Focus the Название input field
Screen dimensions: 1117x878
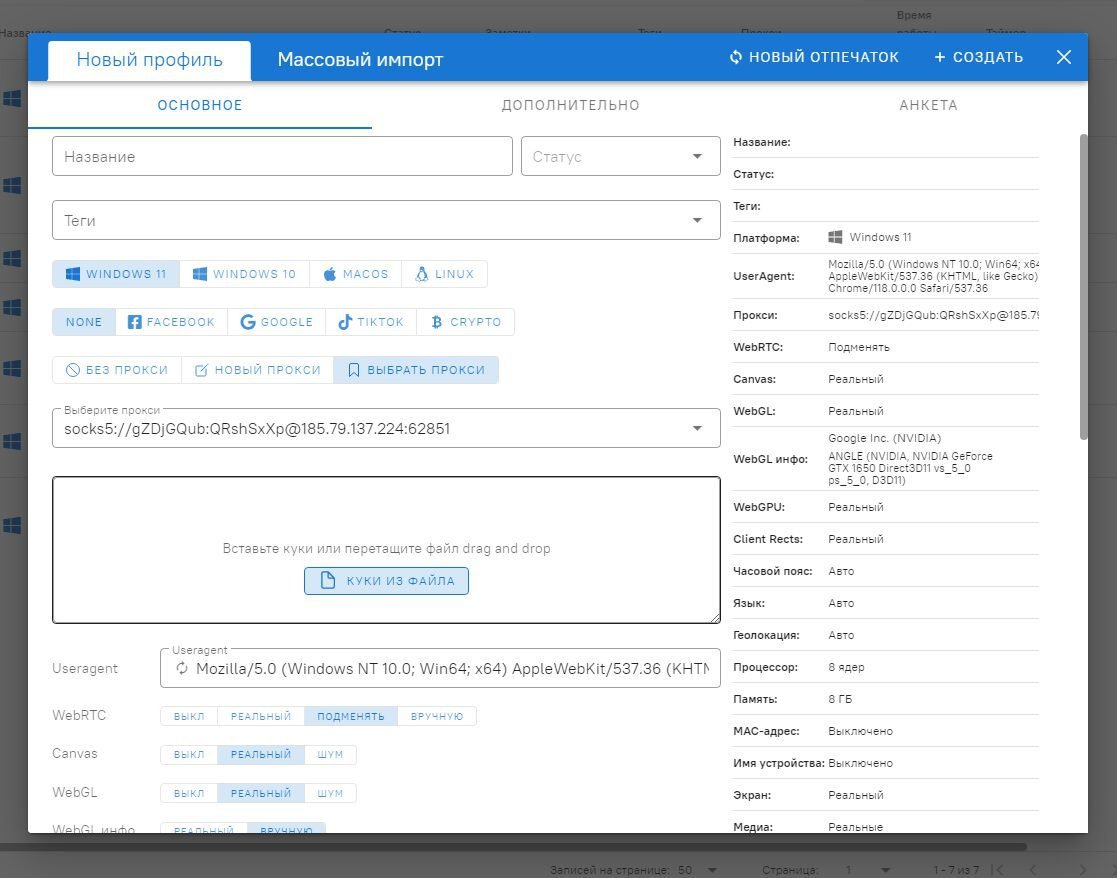click(282, 156)
